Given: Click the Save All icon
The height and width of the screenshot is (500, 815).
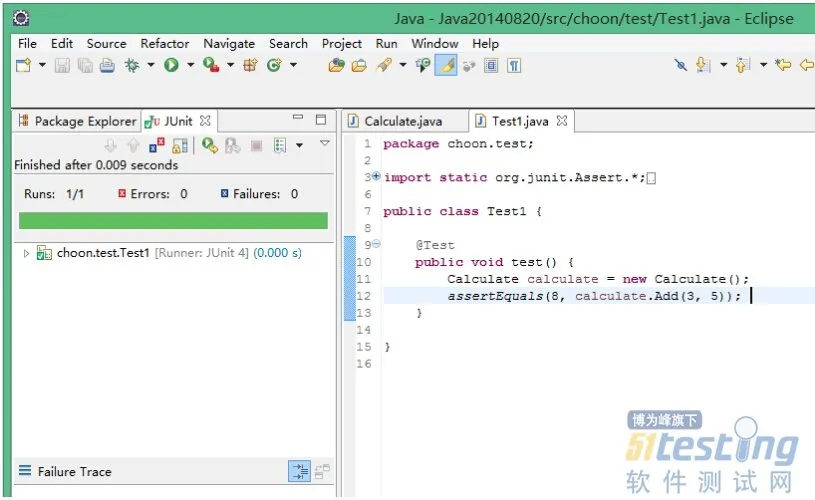Looking at the screenshot, I should point(85,65).
